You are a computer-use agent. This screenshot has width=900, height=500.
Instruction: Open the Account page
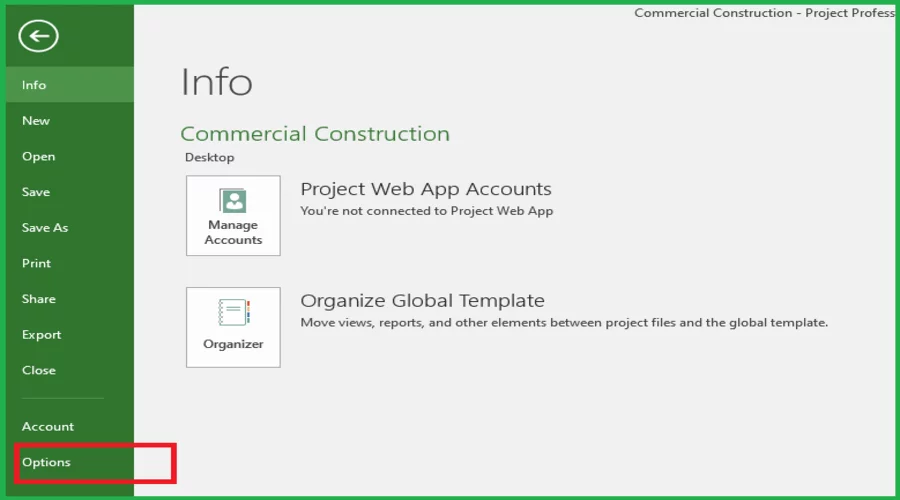coord(70,427)
